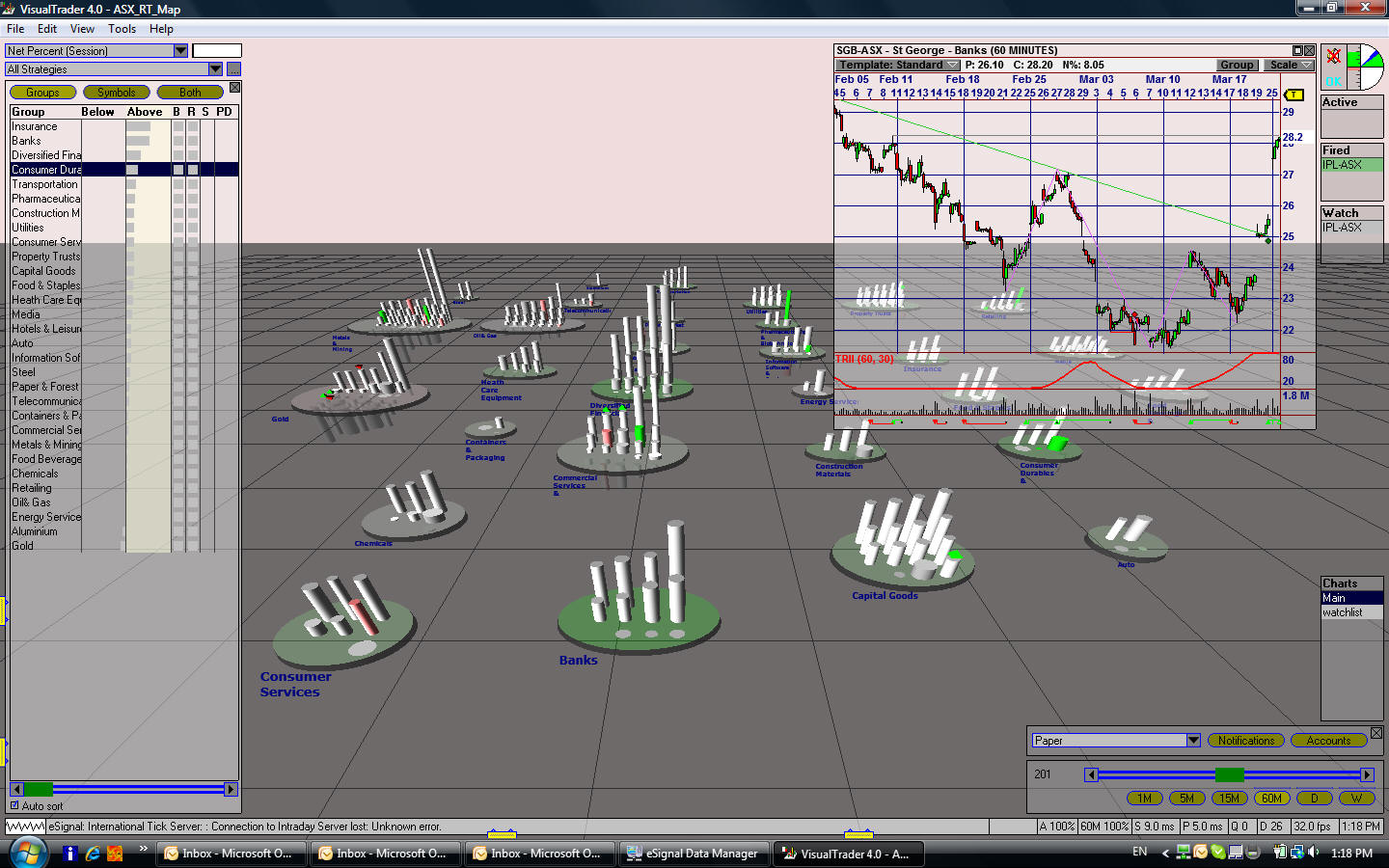Click the Groups button
Screen dimensions: 1389x868
point(42,93)
